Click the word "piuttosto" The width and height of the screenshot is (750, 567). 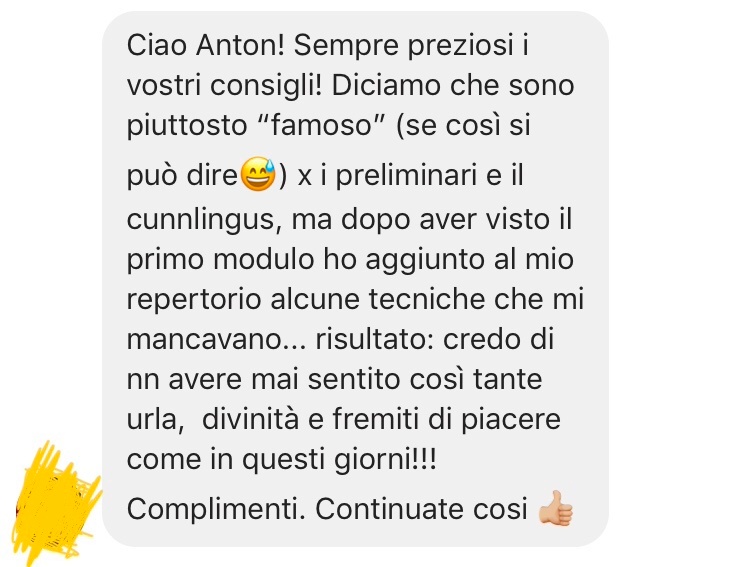pyautogui.click(x=187, y=126)
